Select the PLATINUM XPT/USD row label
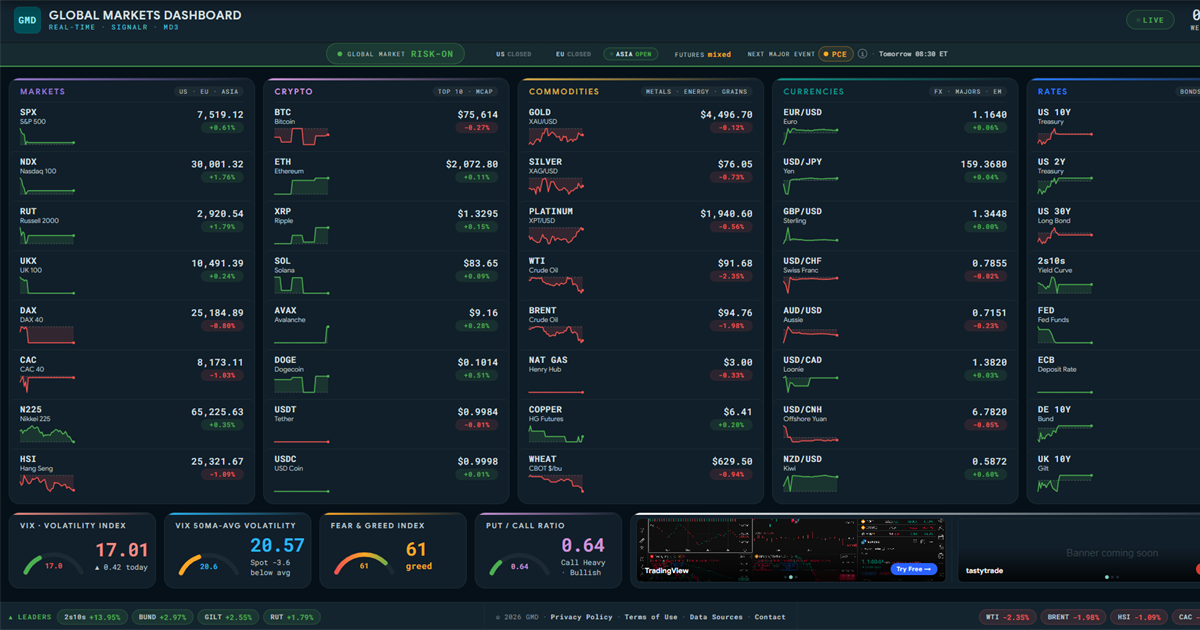The width and height of the screenshot is (1200, 630). click(x=551, y=215)
